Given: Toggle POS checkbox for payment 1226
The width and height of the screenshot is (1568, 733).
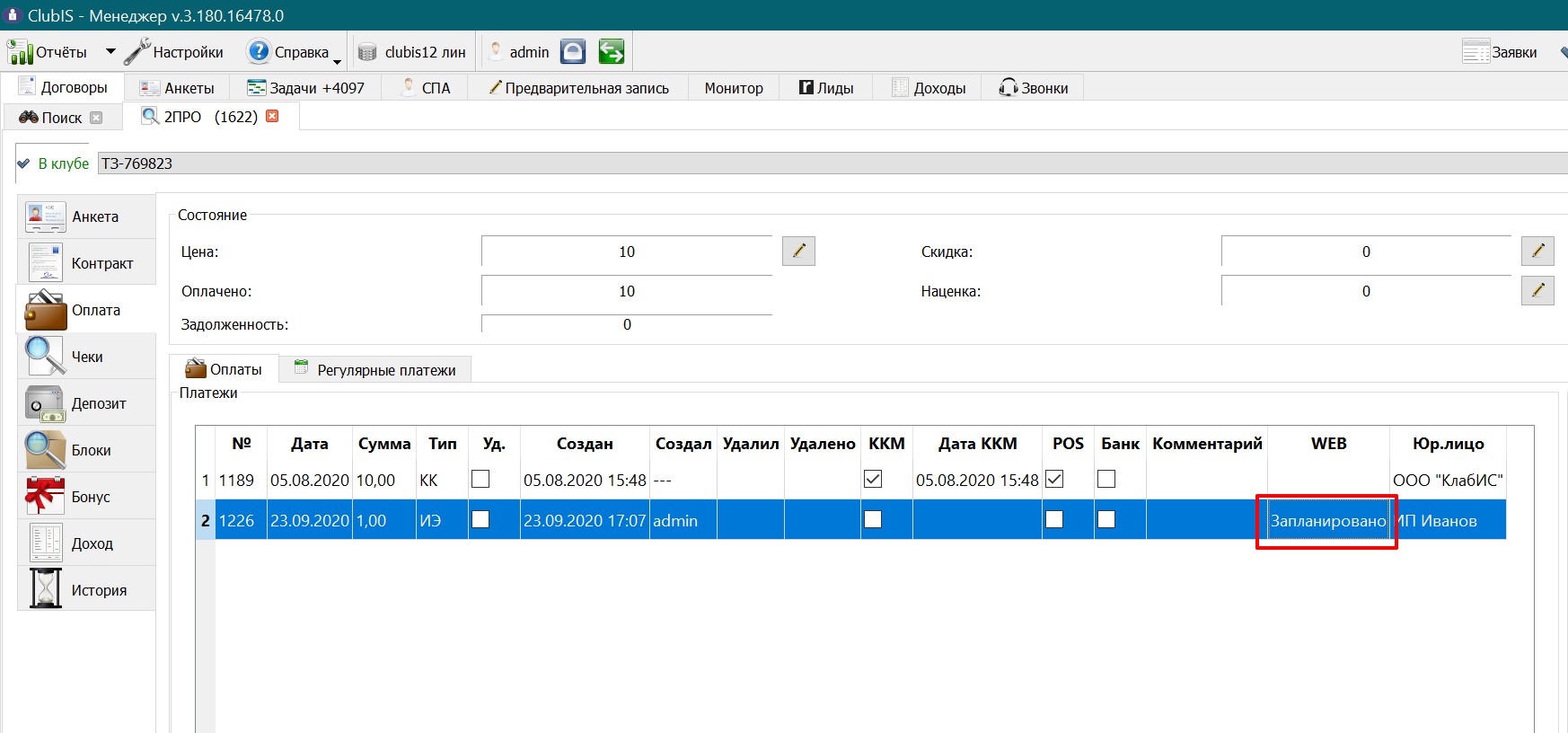Looking at the screenshot, I should [x=1054, y=519].
